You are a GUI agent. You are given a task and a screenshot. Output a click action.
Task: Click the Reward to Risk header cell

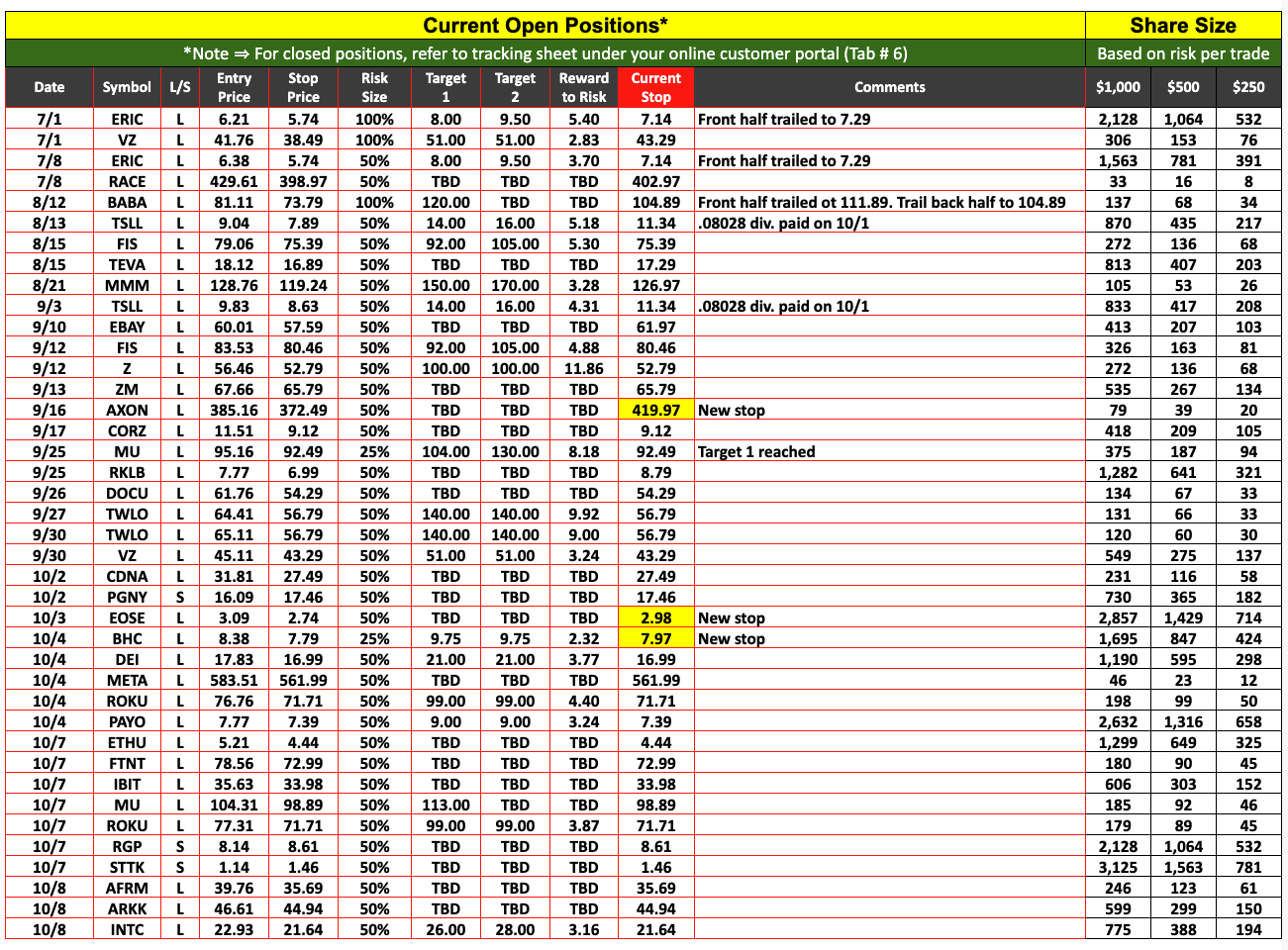(583, 87)
